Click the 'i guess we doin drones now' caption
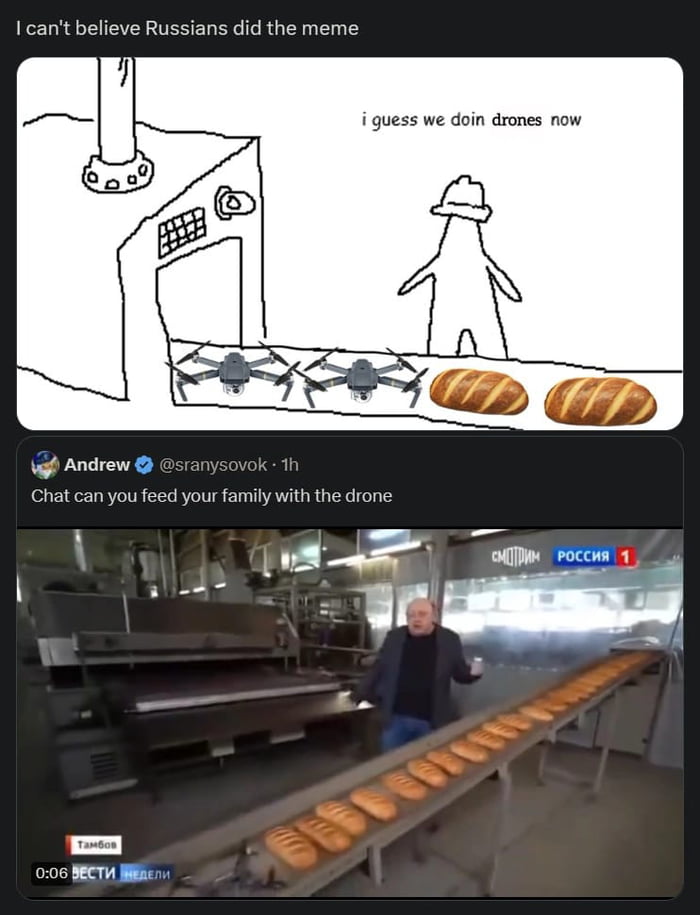The width and height of the screenshot is (700, 915). click(x=471, y=120)
